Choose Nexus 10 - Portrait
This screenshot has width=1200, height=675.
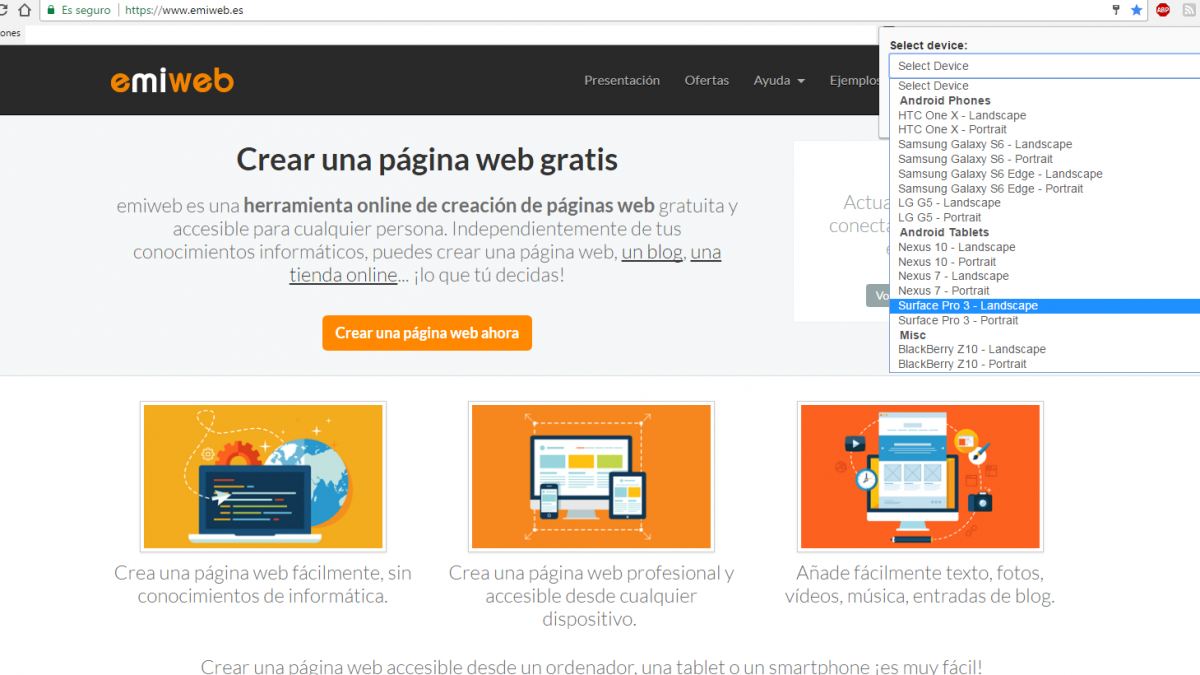tap(1044, 261)
